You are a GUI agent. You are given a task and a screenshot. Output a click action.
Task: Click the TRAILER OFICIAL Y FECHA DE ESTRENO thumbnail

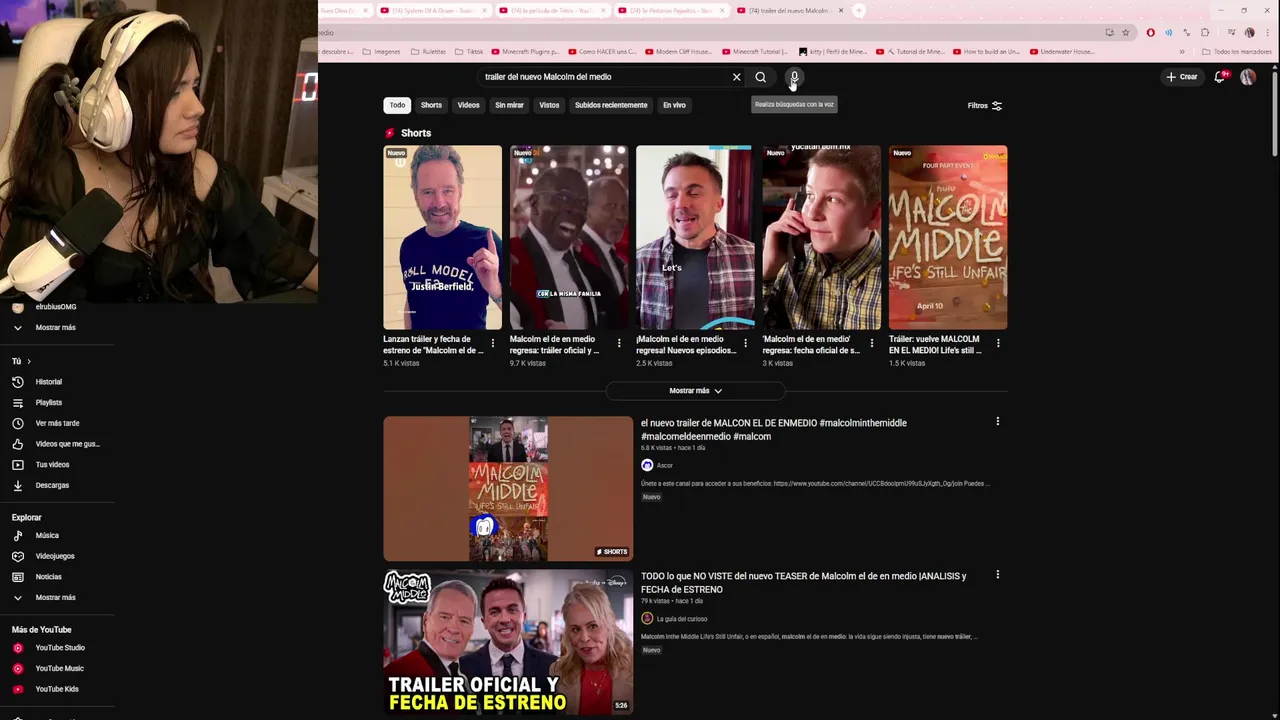[x=508, y=642]
